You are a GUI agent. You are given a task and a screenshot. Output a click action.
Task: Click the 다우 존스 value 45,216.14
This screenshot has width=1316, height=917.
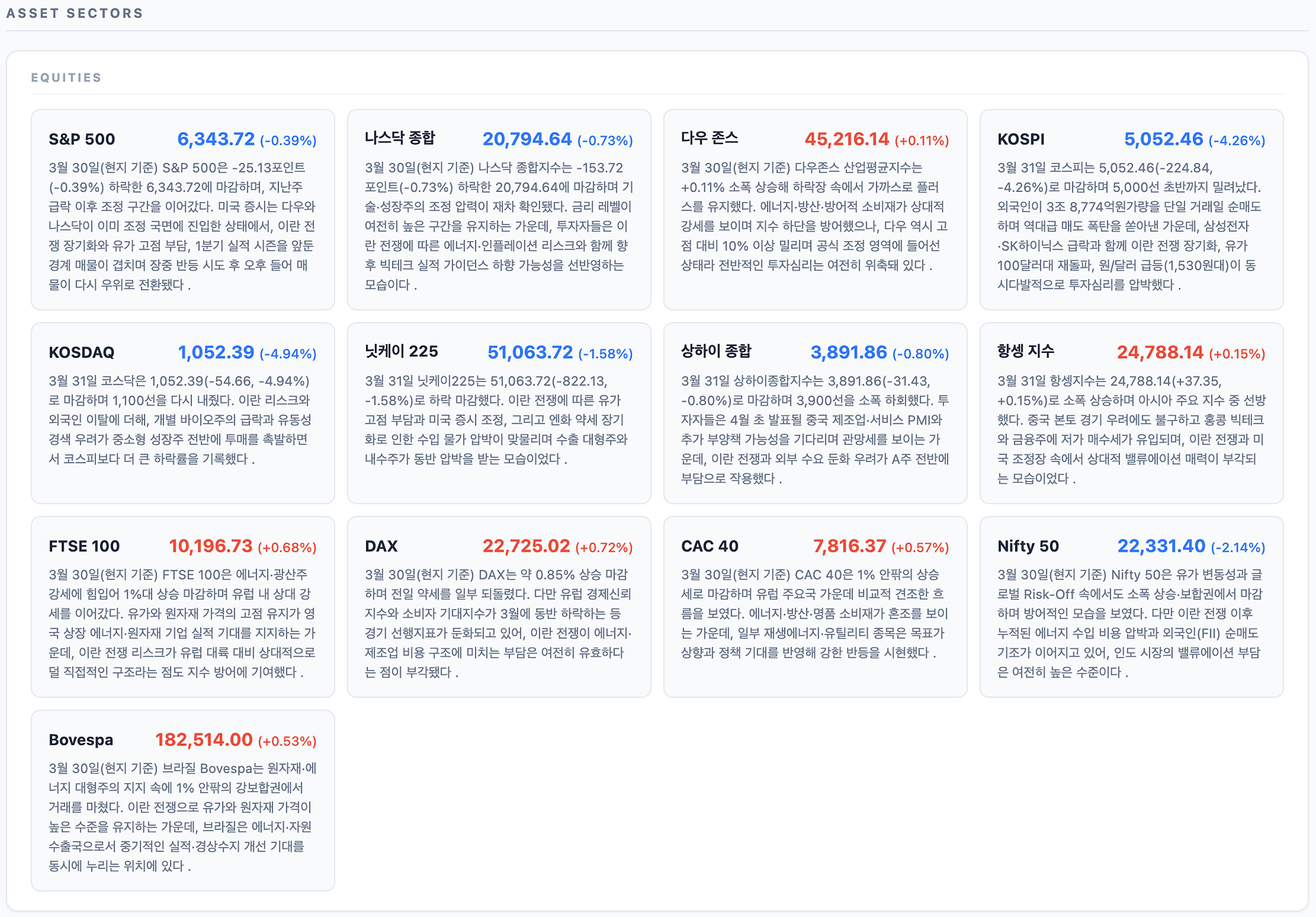846,139
